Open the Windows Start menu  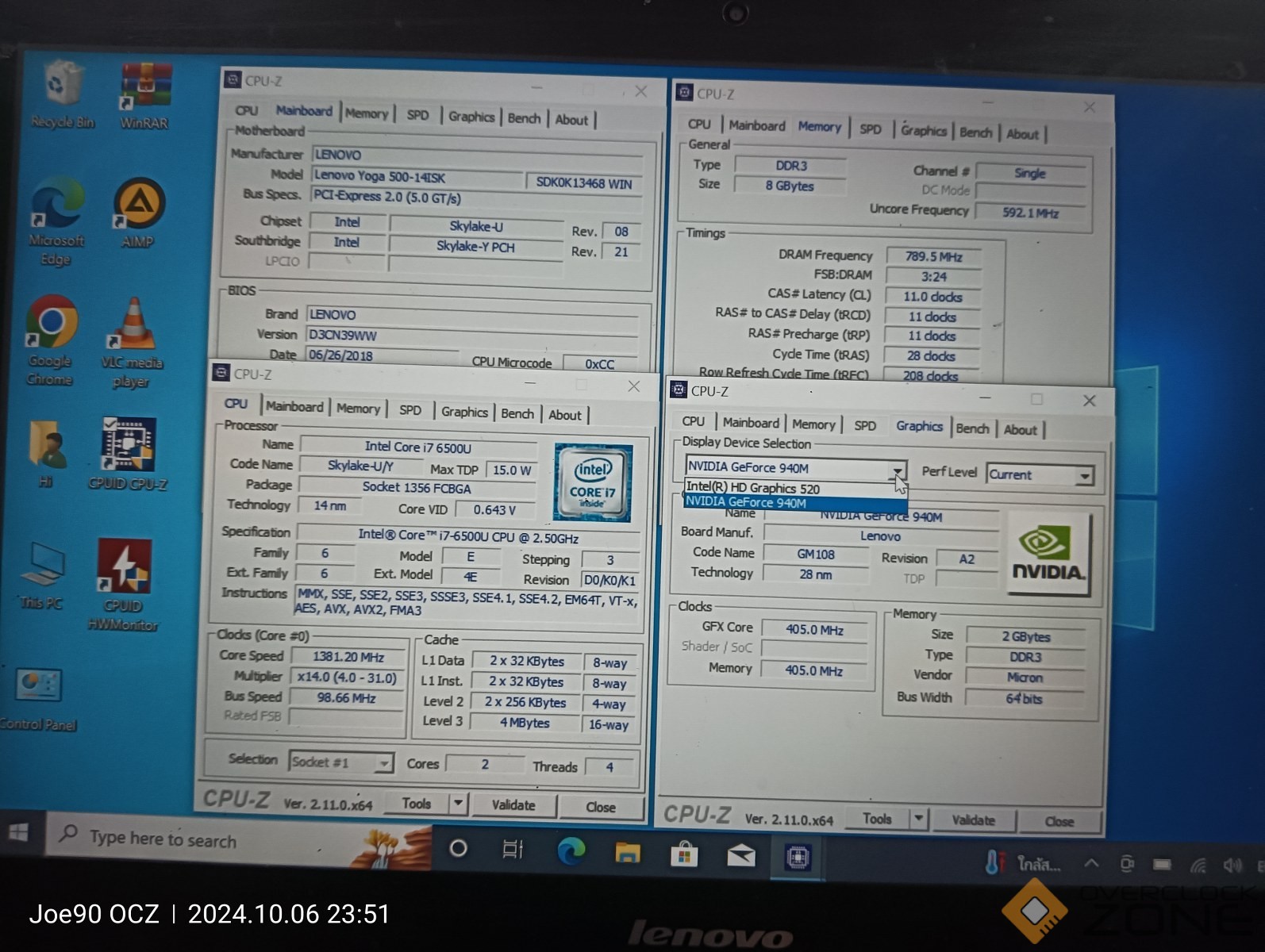tap(18, 831)
